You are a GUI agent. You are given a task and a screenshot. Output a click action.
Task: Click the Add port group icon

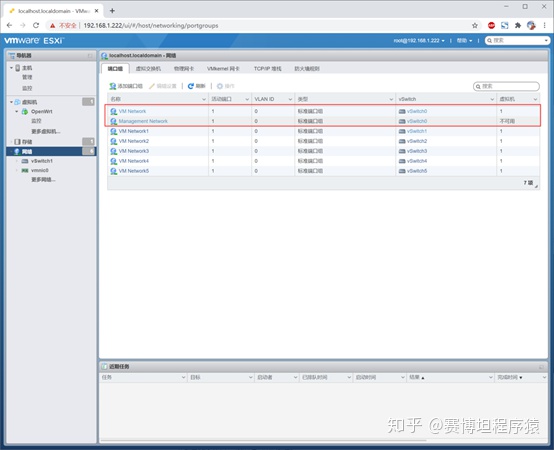(113, 86)
